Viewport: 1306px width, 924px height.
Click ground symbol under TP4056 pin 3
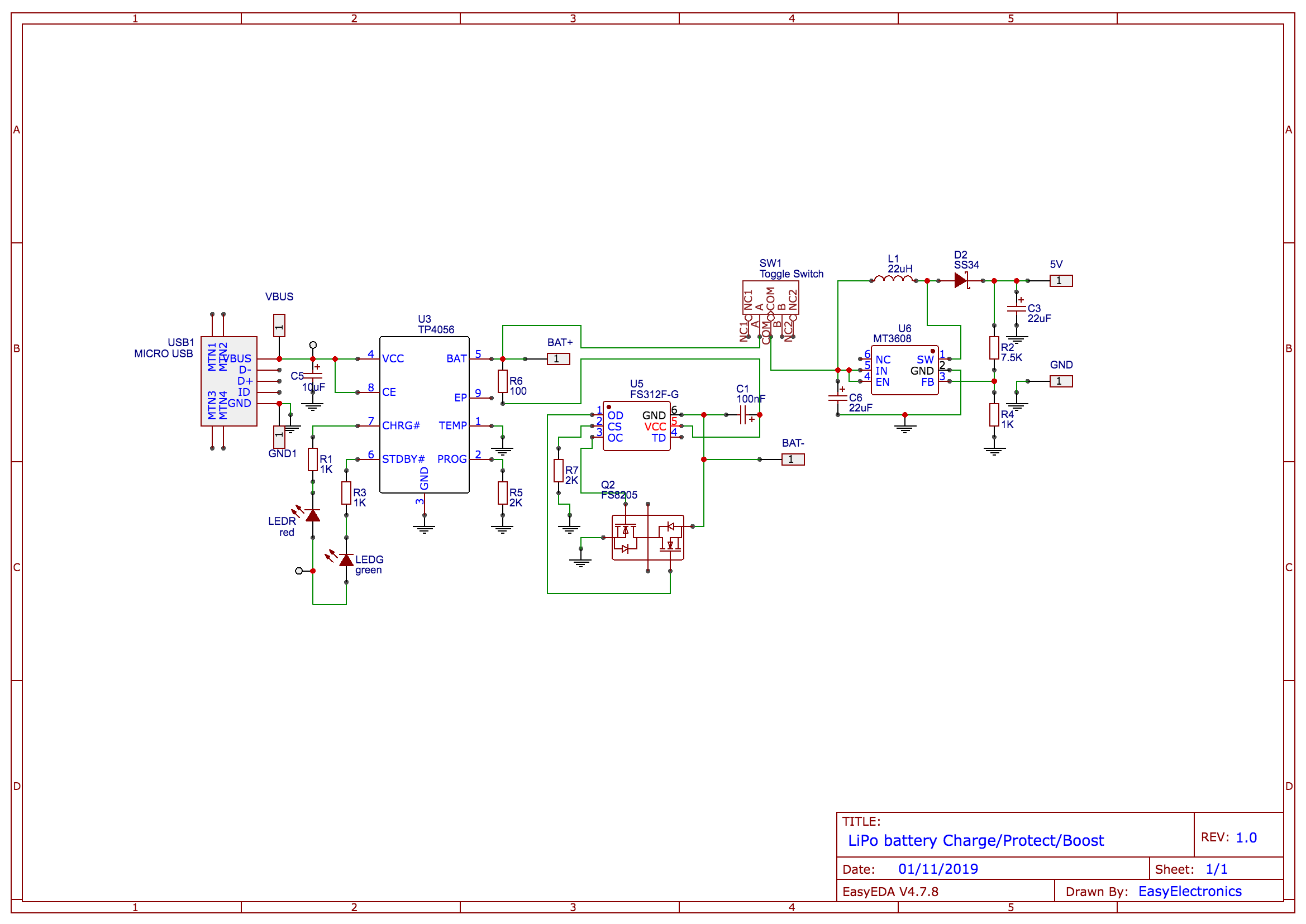(424, 529)
